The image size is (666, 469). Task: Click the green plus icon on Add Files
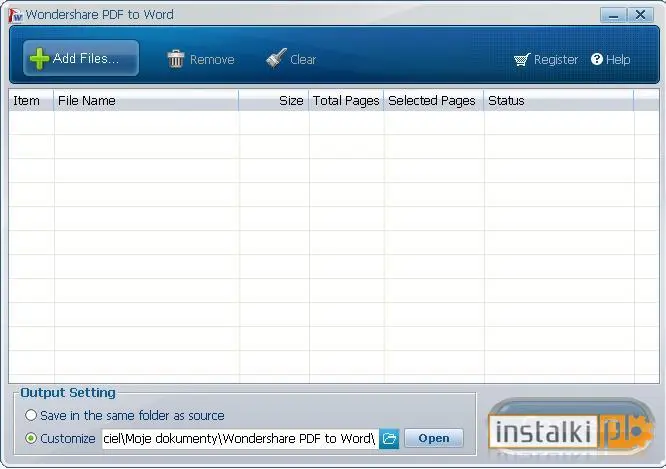(x=40, y=59)
